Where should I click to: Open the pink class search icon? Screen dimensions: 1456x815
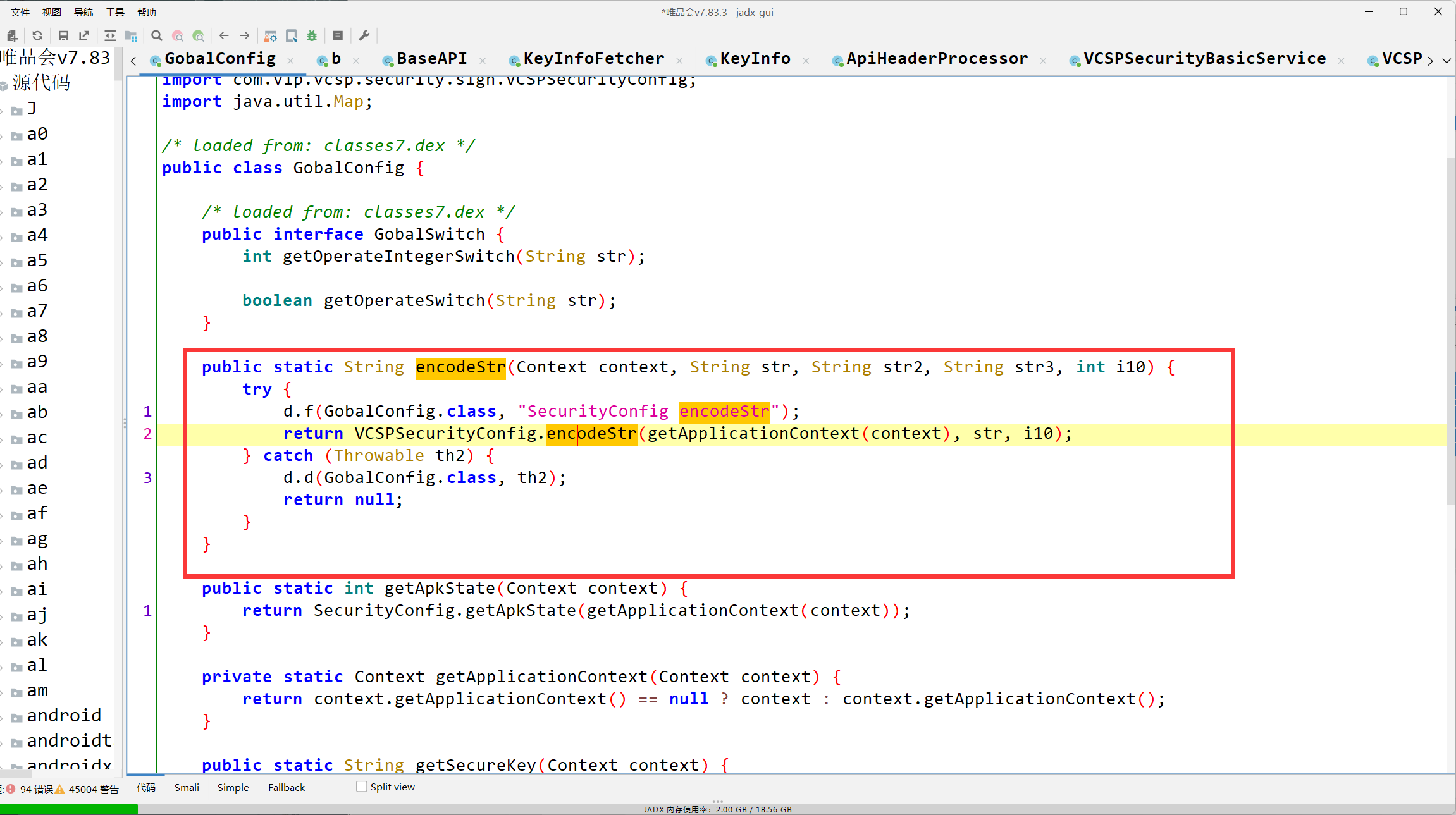point(178,36)
